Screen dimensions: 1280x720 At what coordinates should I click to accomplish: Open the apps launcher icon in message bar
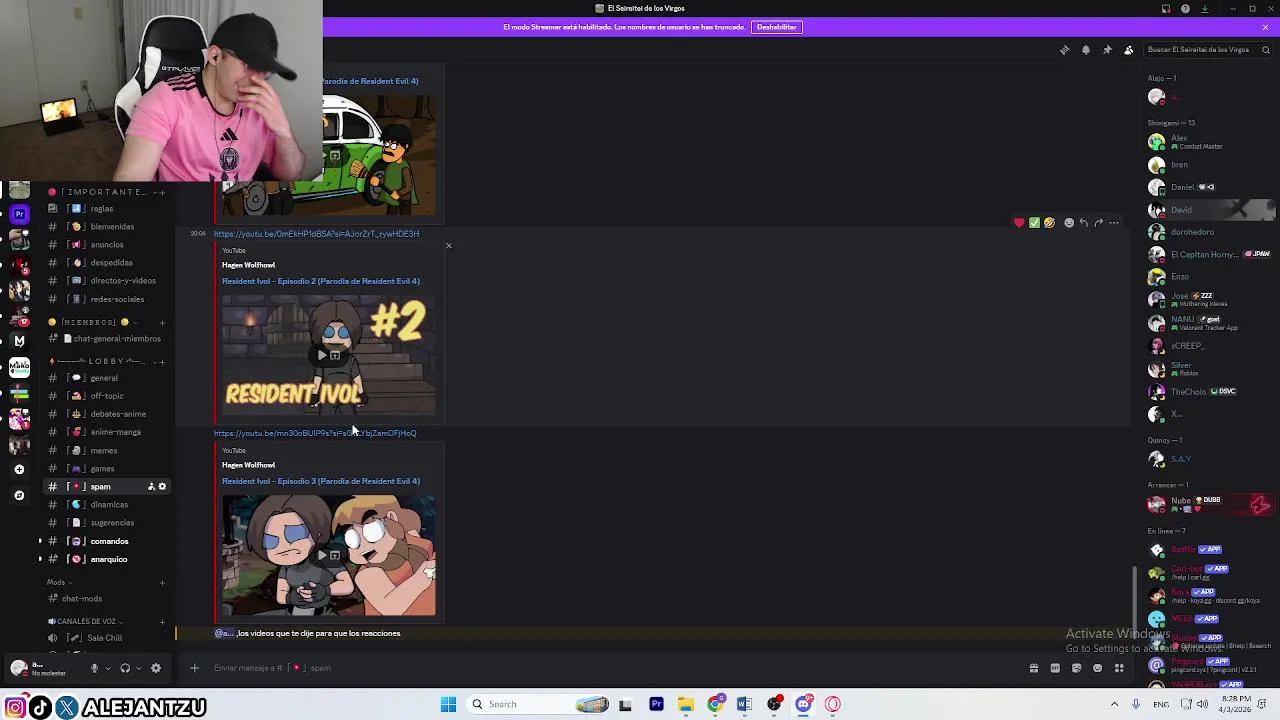tap(1119, 668)
